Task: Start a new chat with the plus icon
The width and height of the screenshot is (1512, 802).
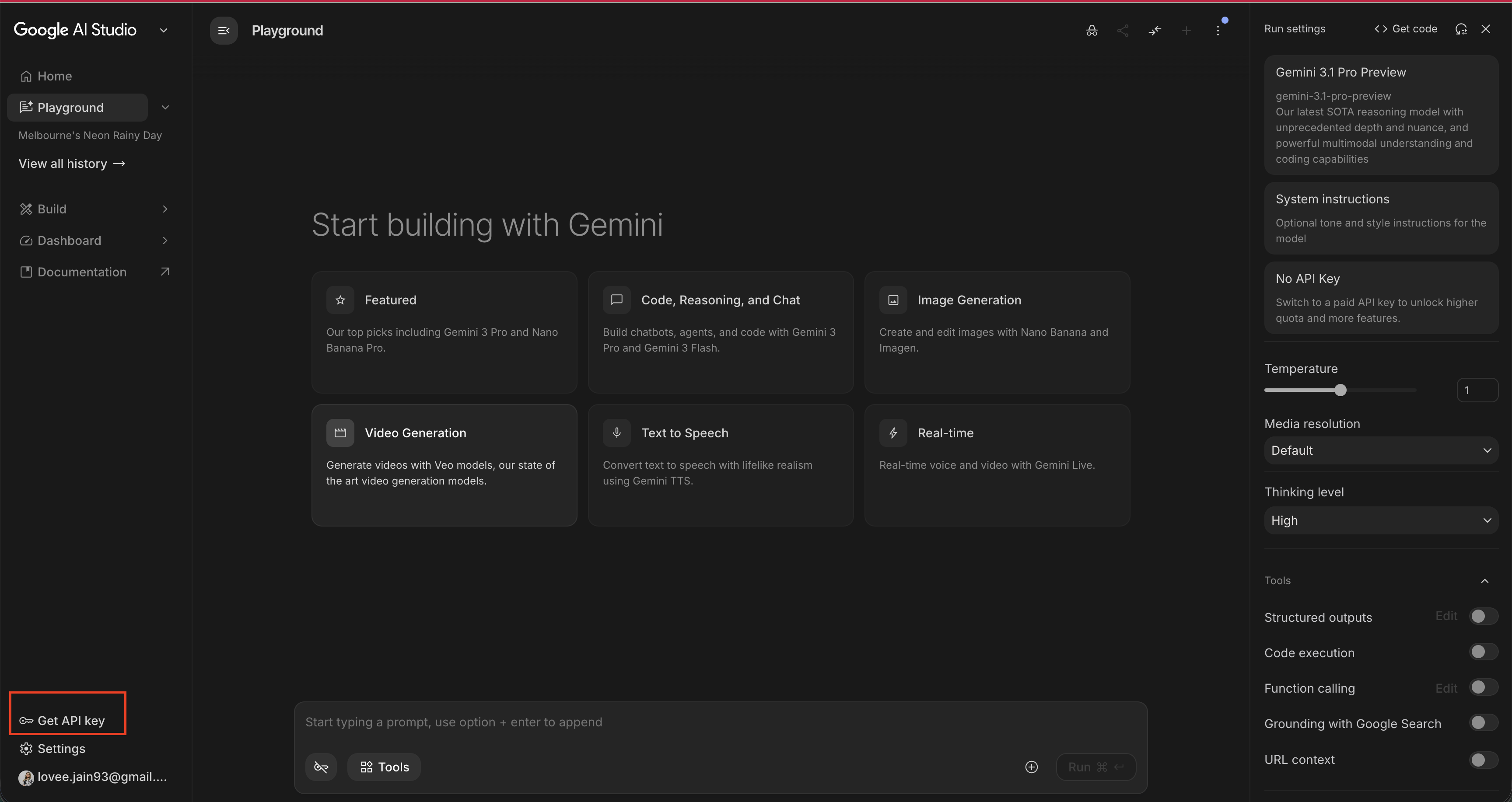Action: 1186,31
